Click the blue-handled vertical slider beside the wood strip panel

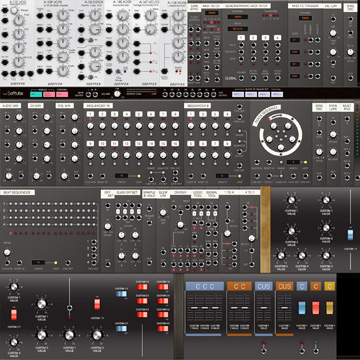point(350,234)
